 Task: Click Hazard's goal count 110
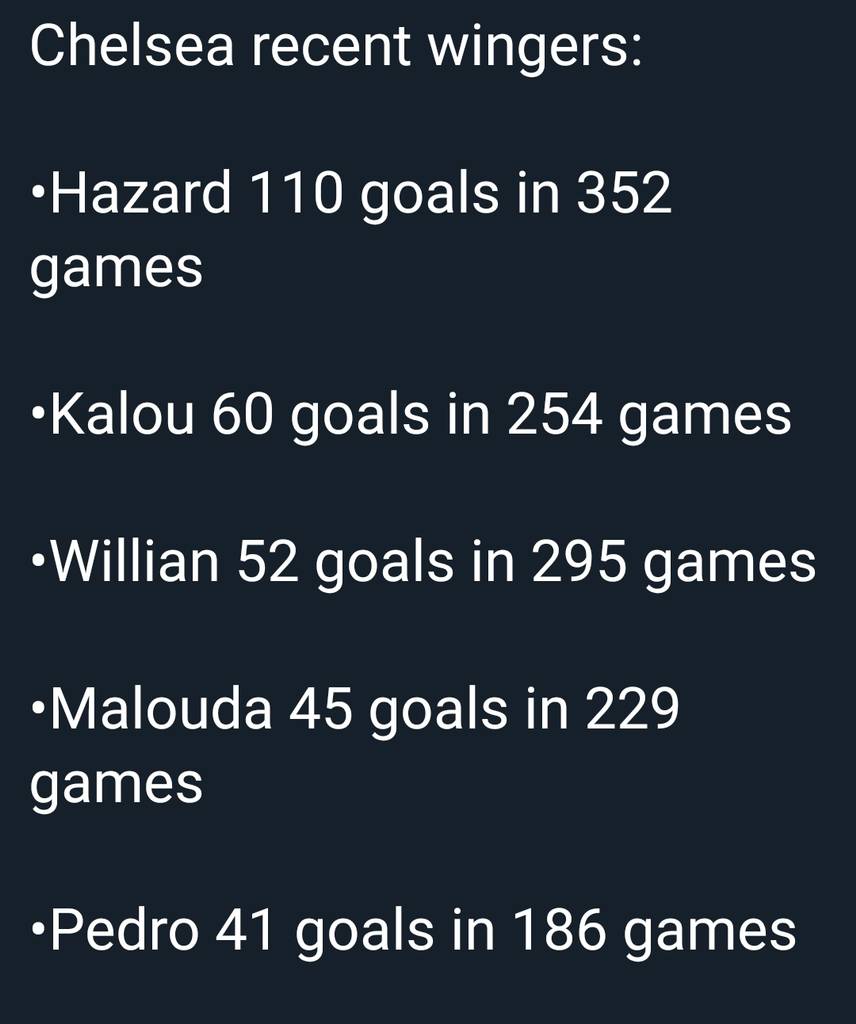click(294, 193)
